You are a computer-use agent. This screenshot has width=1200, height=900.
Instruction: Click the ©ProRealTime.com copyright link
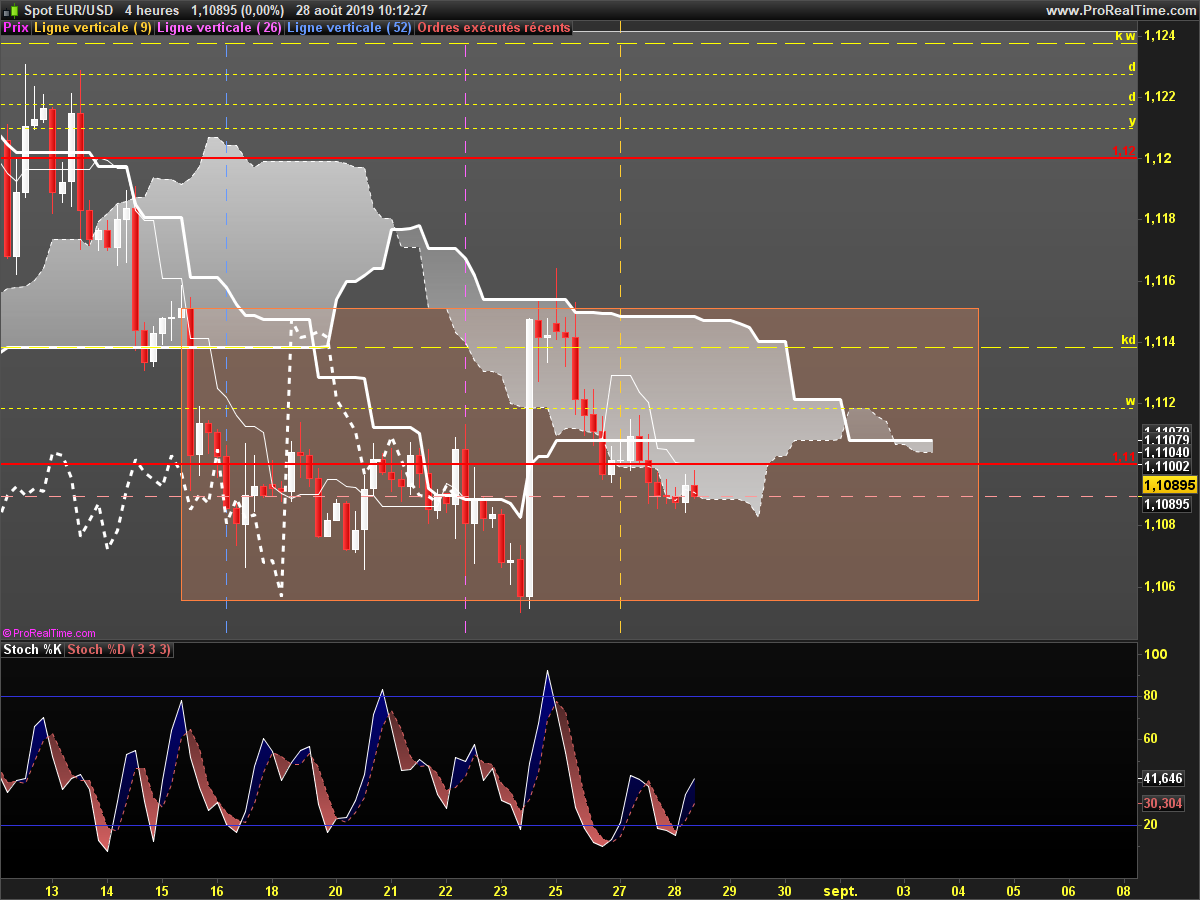click(49, 633)
